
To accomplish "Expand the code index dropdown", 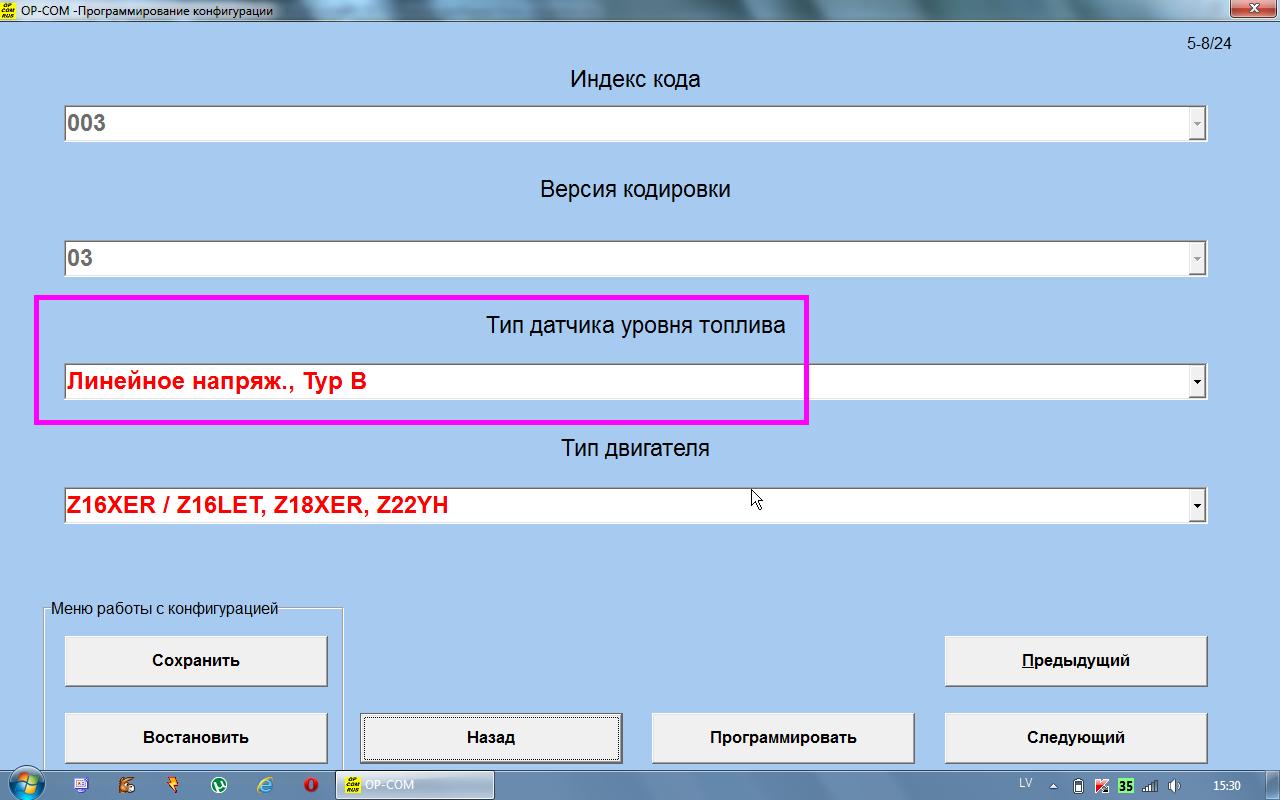I will point(1196,124).
